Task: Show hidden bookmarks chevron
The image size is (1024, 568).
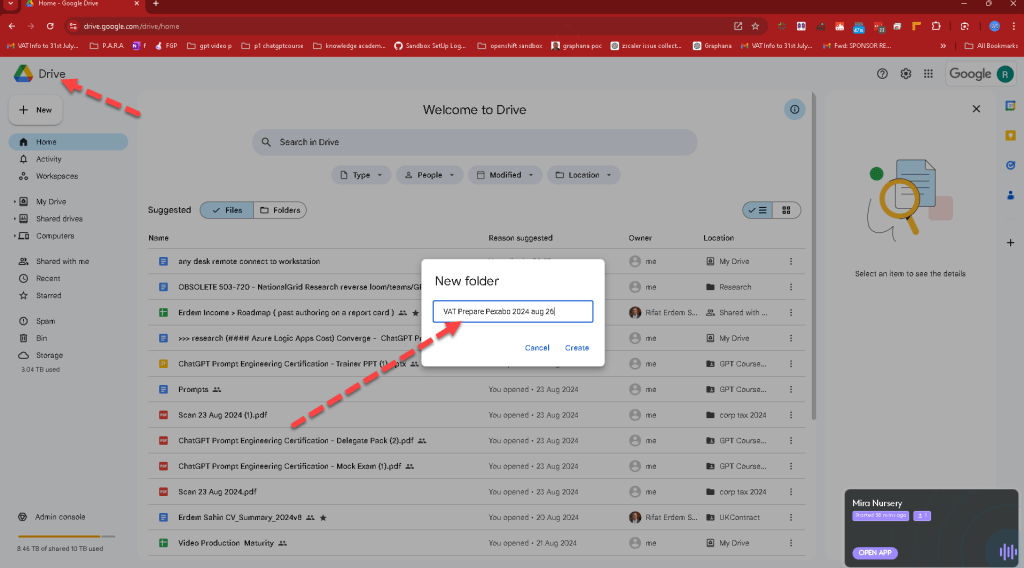Action: tap(943, 46)
